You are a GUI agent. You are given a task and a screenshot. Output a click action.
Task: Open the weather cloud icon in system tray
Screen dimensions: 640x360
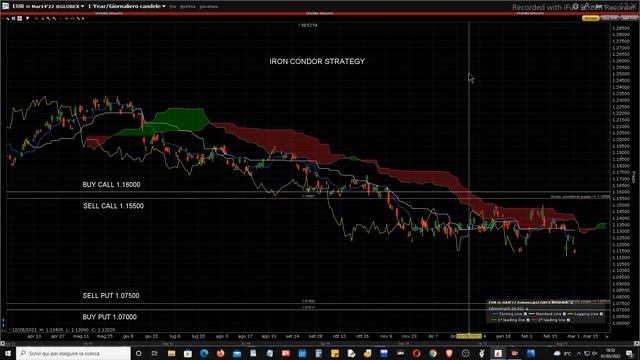pos(557,353)
